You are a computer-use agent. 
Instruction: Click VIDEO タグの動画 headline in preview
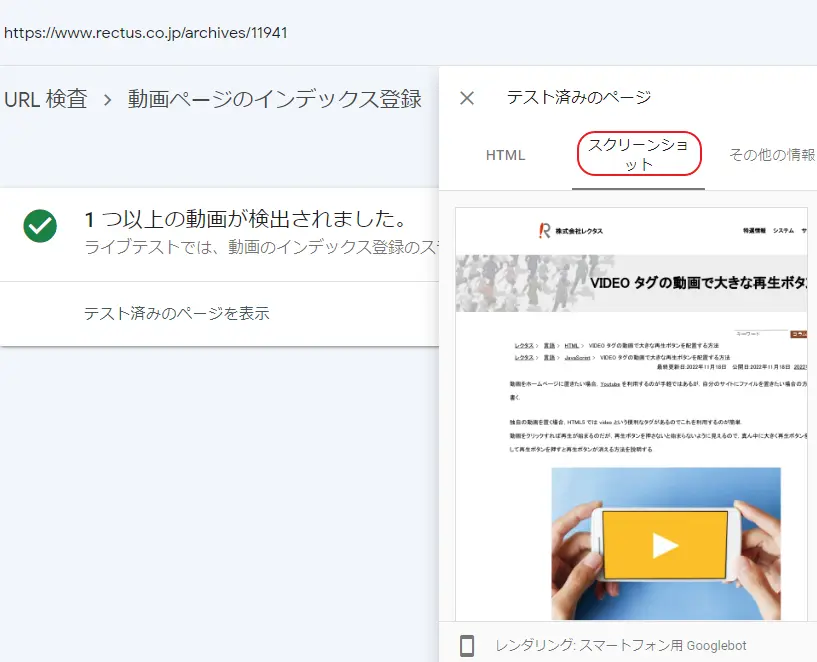pyautogui.click(x=698, y=283)
